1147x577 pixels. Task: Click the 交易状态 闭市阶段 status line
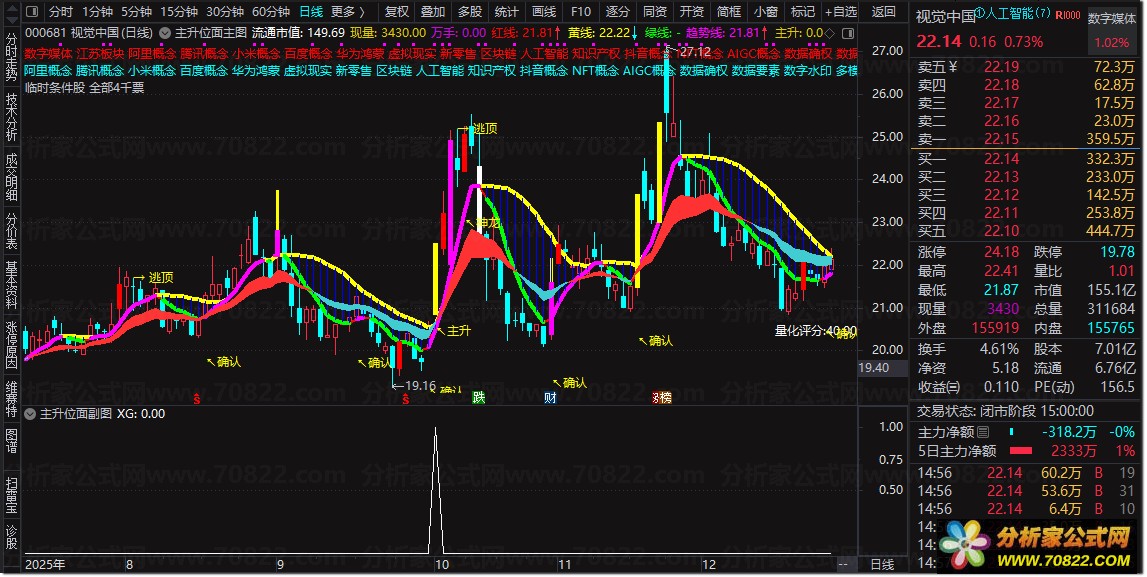(x=1005, y=411)
